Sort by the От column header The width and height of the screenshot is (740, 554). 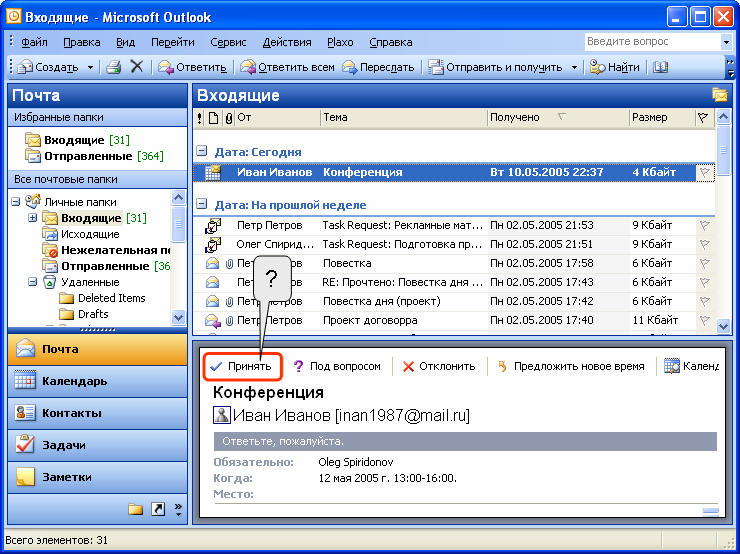278,118
